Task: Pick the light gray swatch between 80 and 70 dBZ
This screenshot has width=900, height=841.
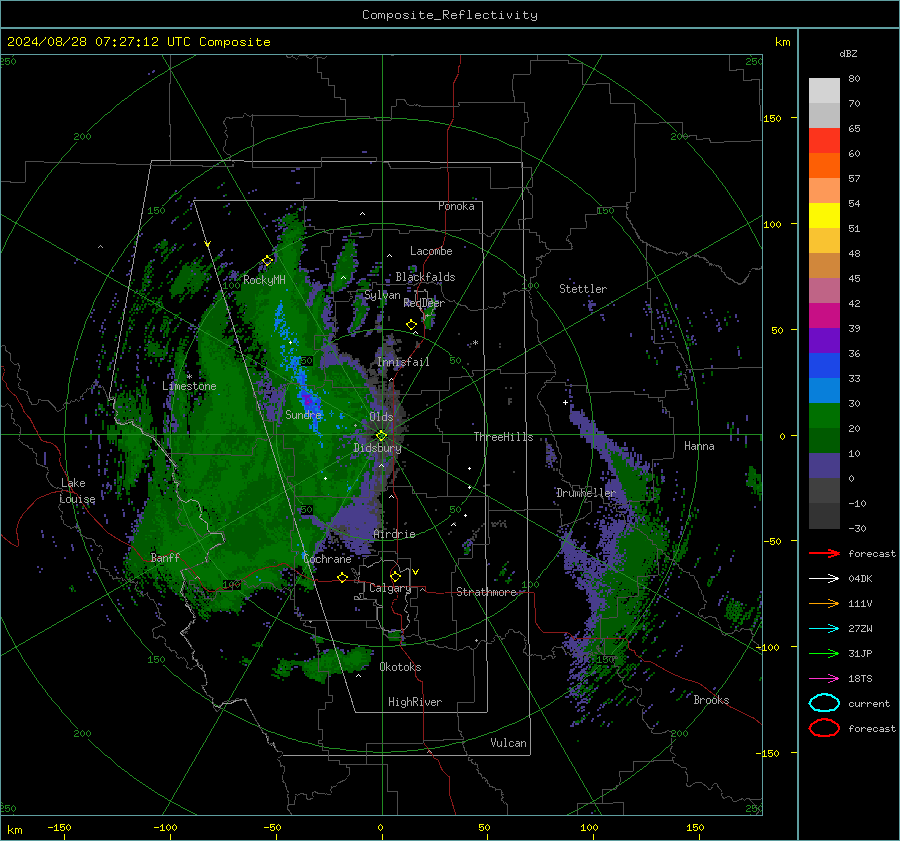Action: pyautogui.click(x=824, y=91)
